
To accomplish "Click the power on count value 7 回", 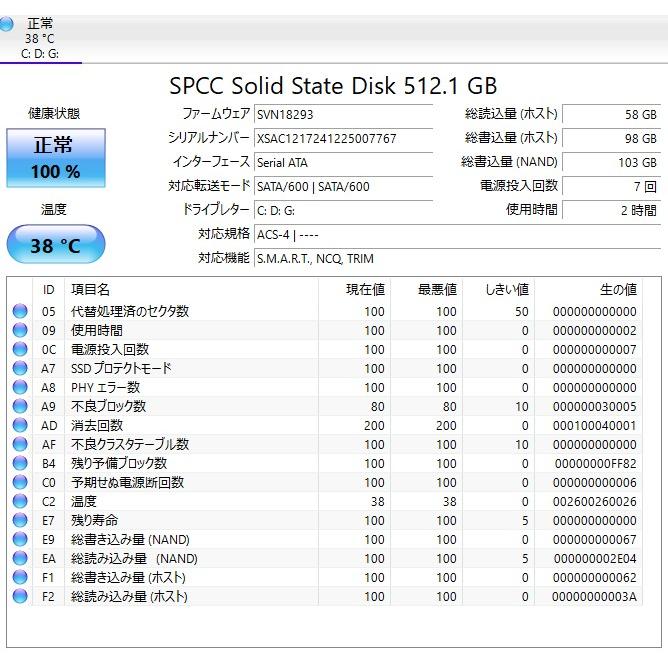I will tap(612, 186).
